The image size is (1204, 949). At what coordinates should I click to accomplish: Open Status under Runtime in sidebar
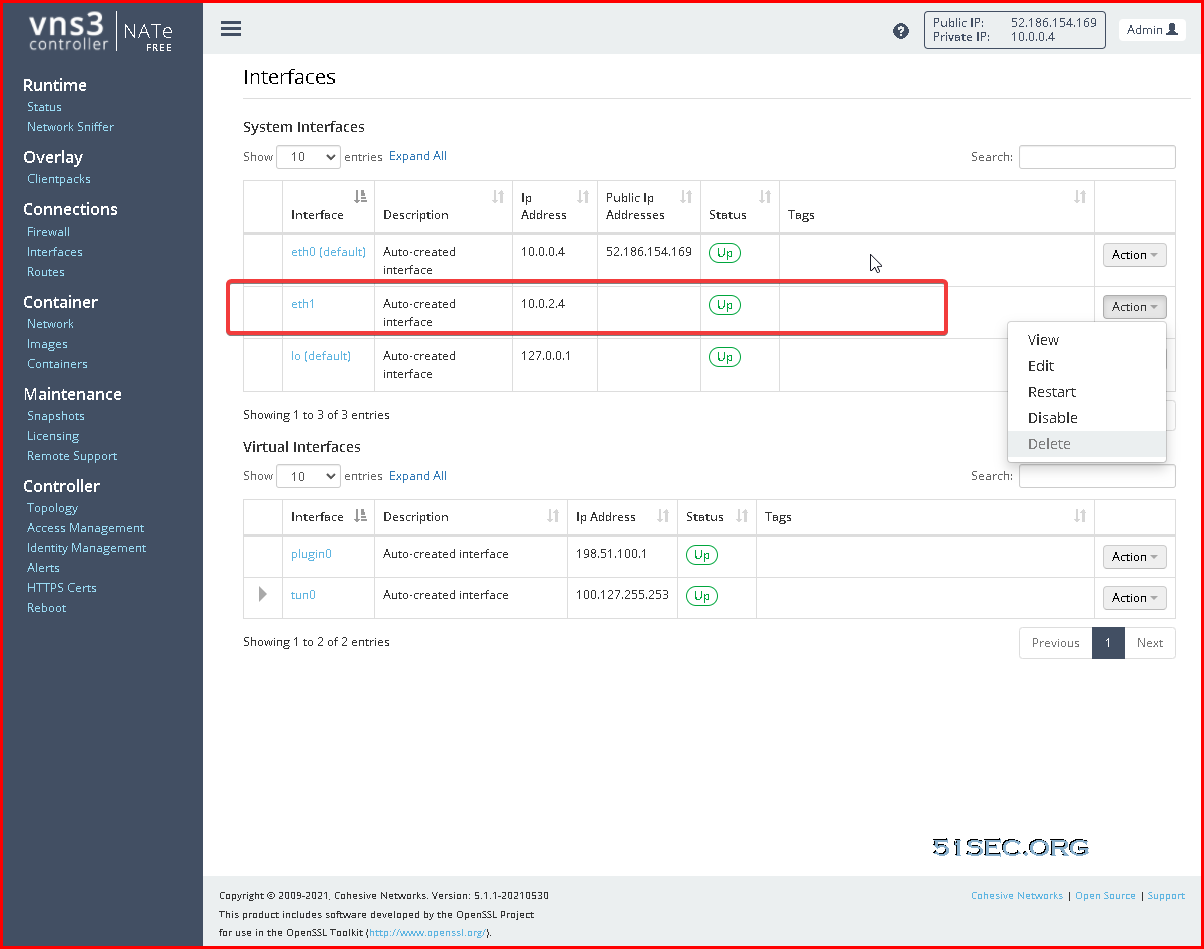[44, 107]
